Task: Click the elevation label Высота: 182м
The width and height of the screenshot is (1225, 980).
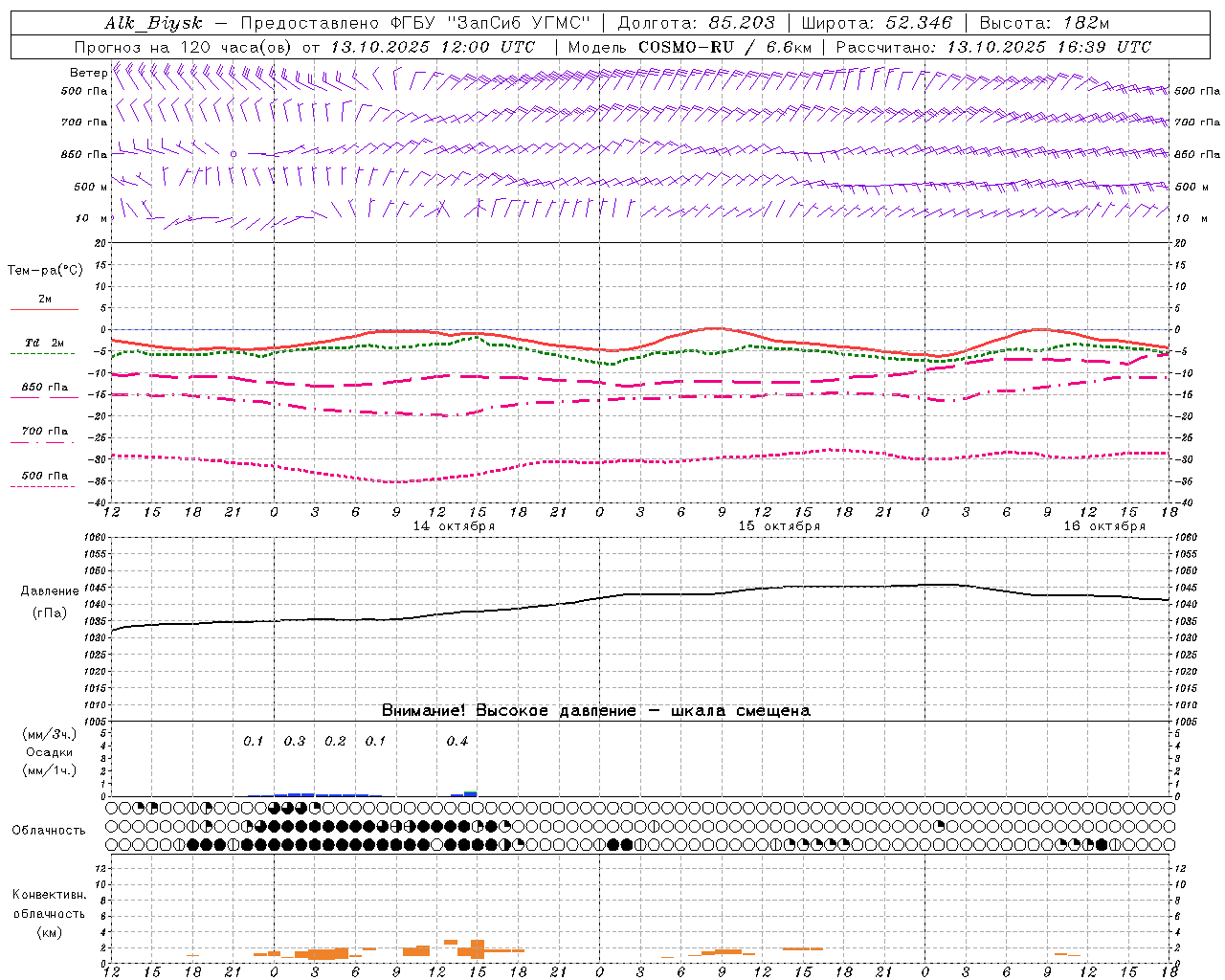Action: tap(1044, 23)
